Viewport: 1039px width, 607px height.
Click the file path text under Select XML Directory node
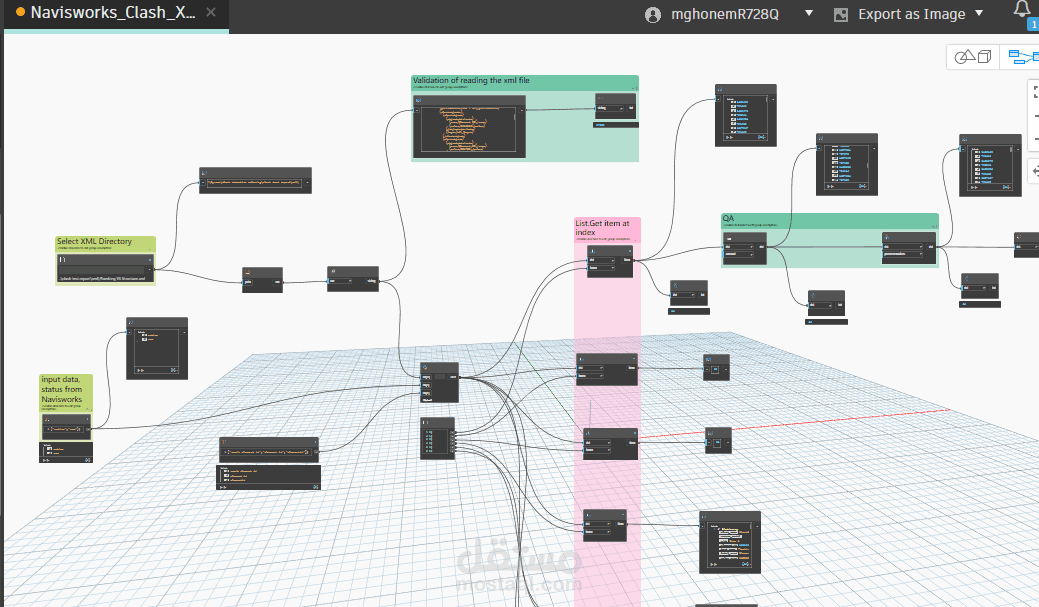pos(102,278)
